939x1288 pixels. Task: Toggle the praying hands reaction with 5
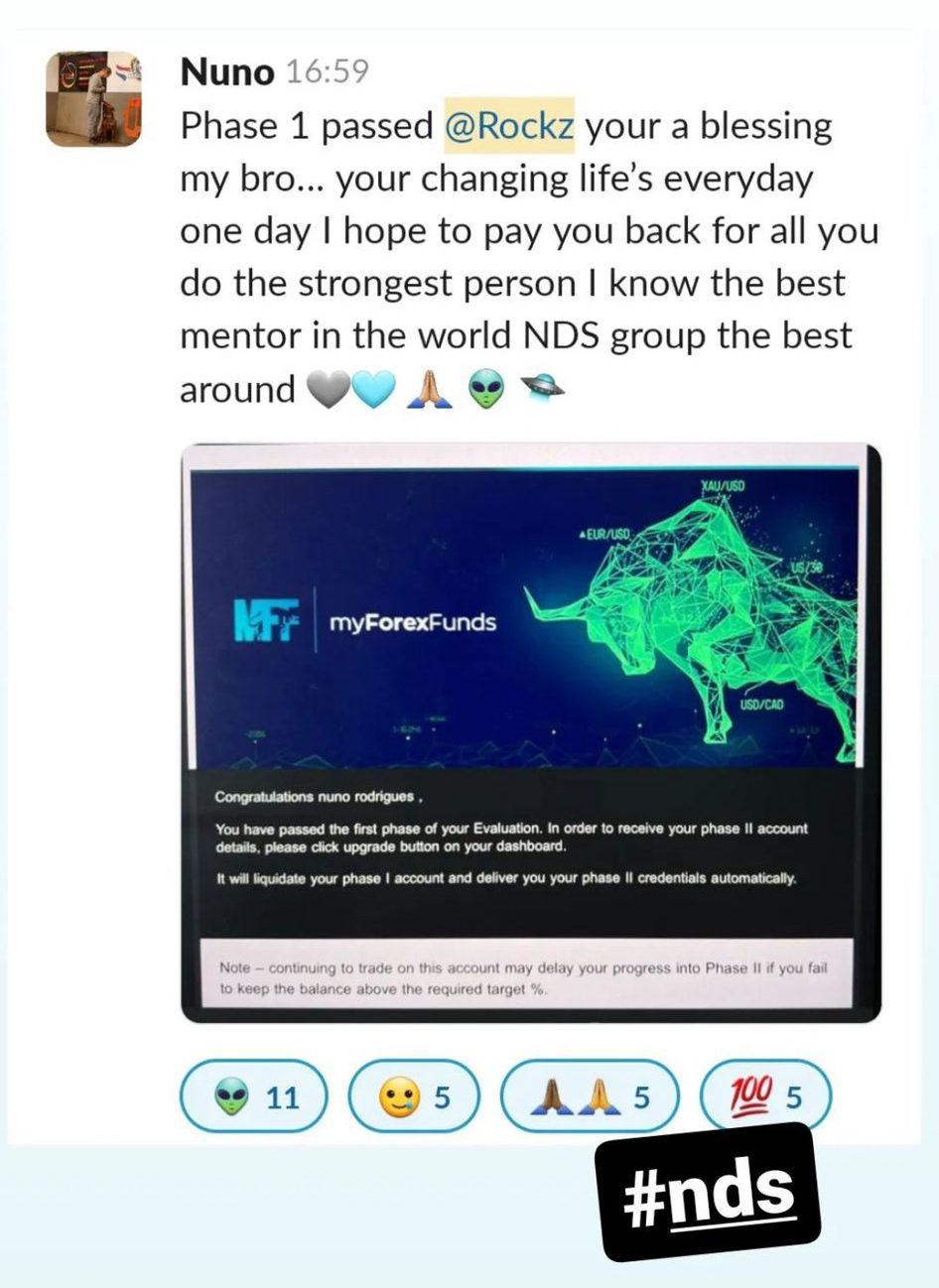point(591,1098)
